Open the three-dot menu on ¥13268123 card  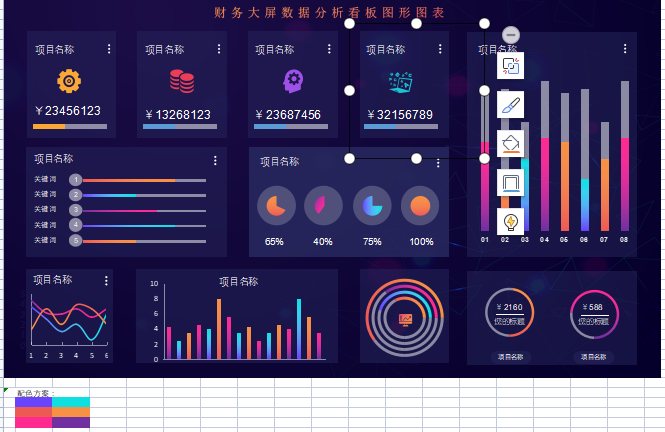click(x=216, y=48)
